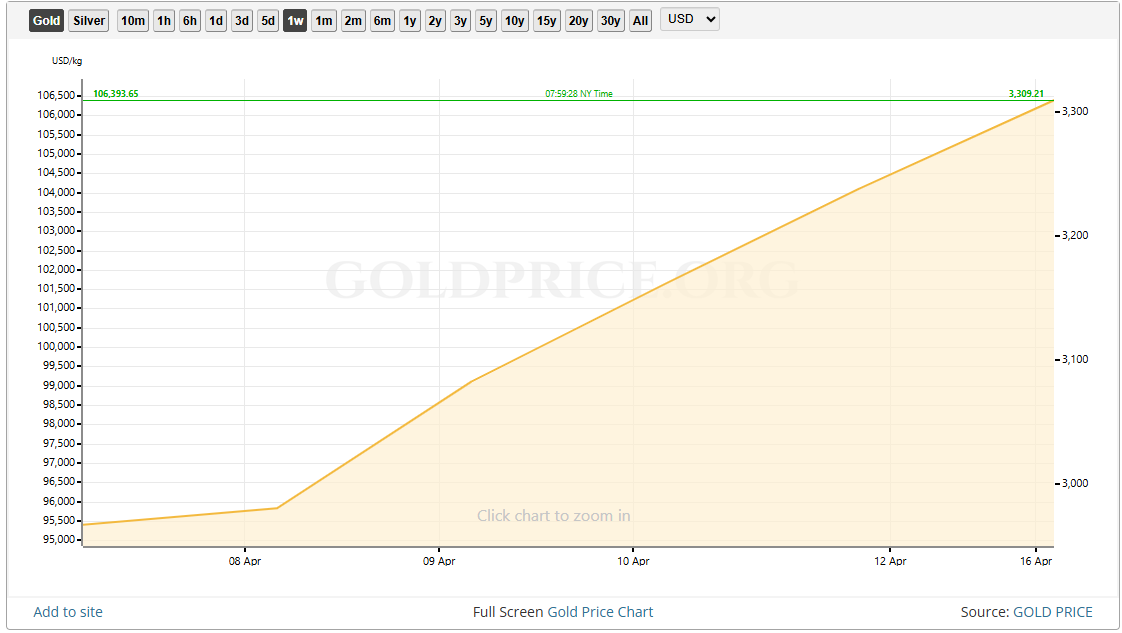
Task: Display the 6m gold chart
Action: pyautogui.click(x=381, y=19)
